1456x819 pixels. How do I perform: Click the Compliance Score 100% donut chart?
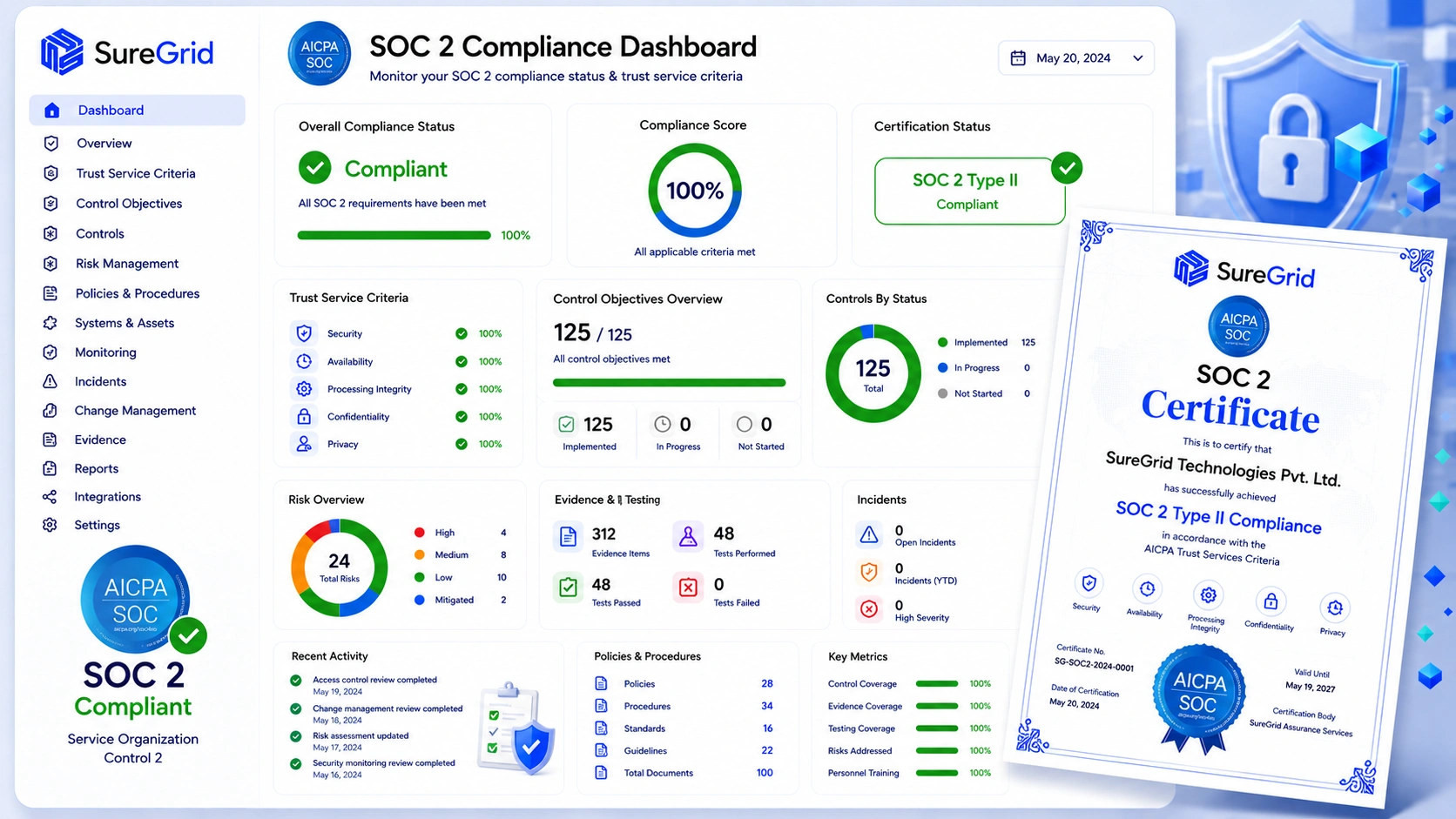[x=695, y=191]
